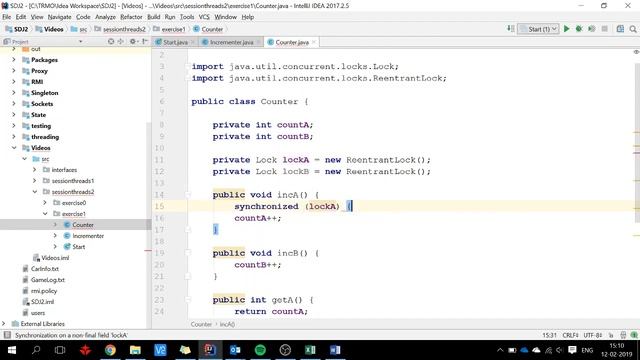The width and height of the screenshot is (640, 360).
Task: Click the stop process button
Action: (604, 29)
